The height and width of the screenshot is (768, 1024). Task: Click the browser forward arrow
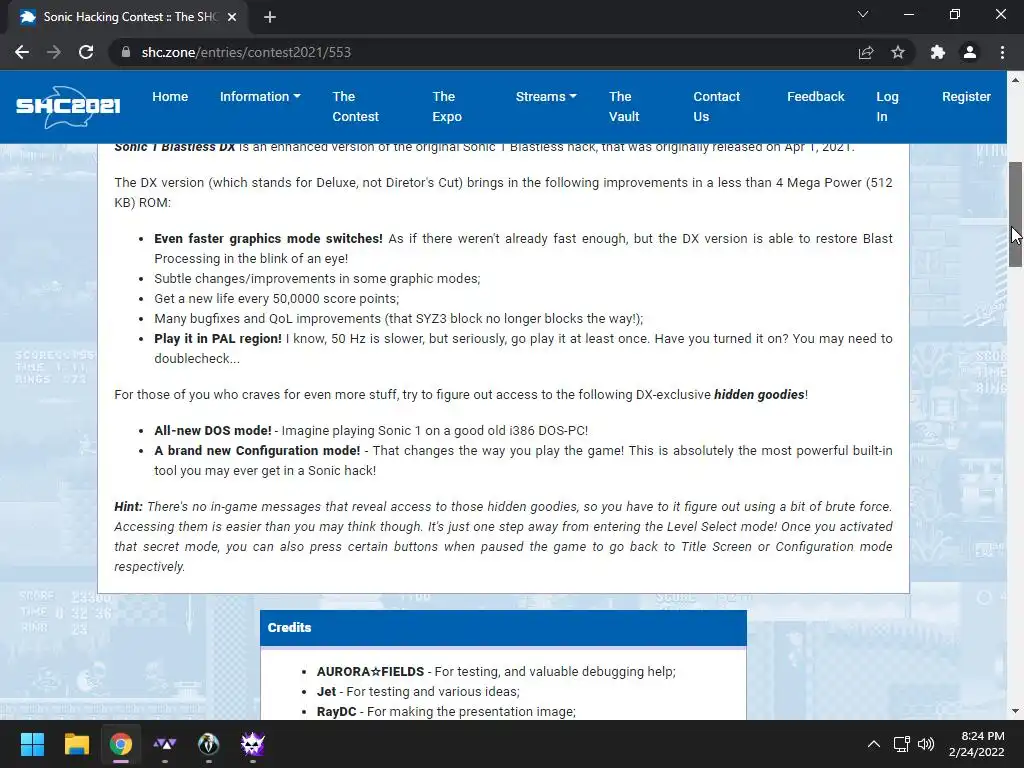click(x=54, y=52)
